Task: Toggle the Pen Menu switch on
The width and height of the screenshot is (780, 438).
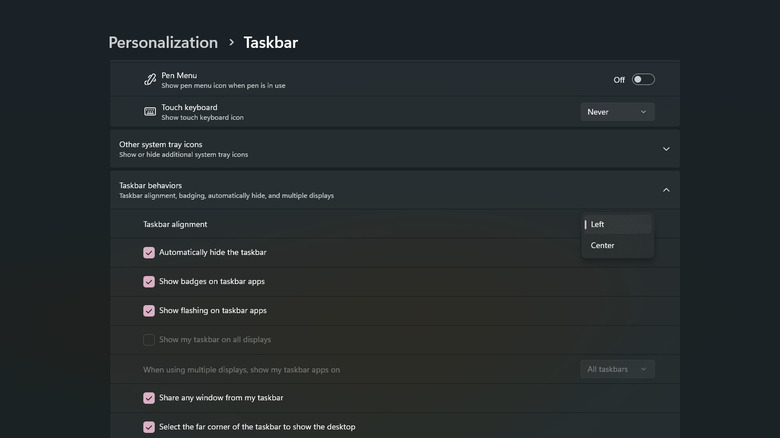Action: tap(643, 80)
